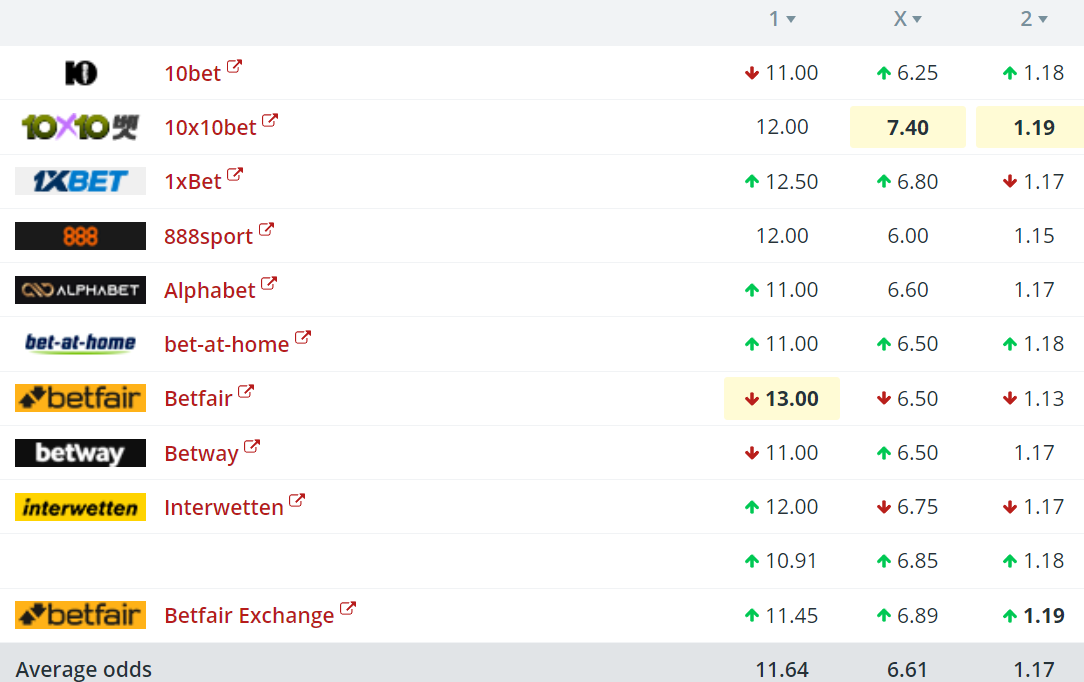Click 888sport draw odds 6.00

click(x=907, y=236)
